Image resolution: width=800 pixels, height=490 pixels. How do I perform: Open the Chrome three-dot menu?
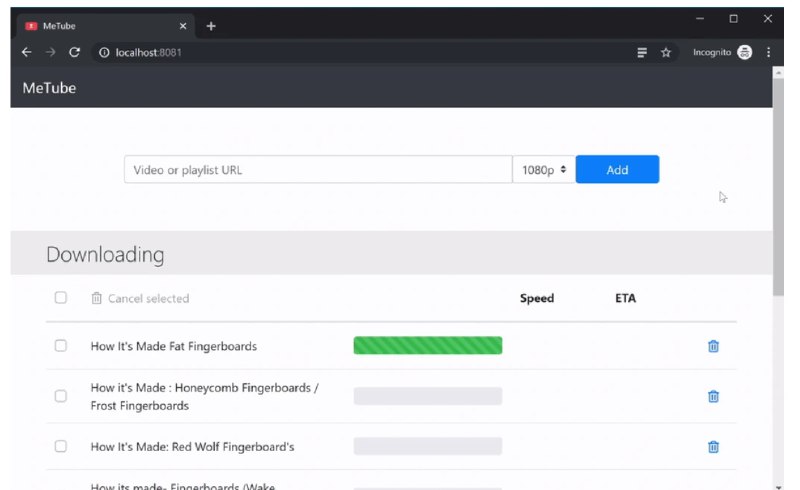click(768, 53)
